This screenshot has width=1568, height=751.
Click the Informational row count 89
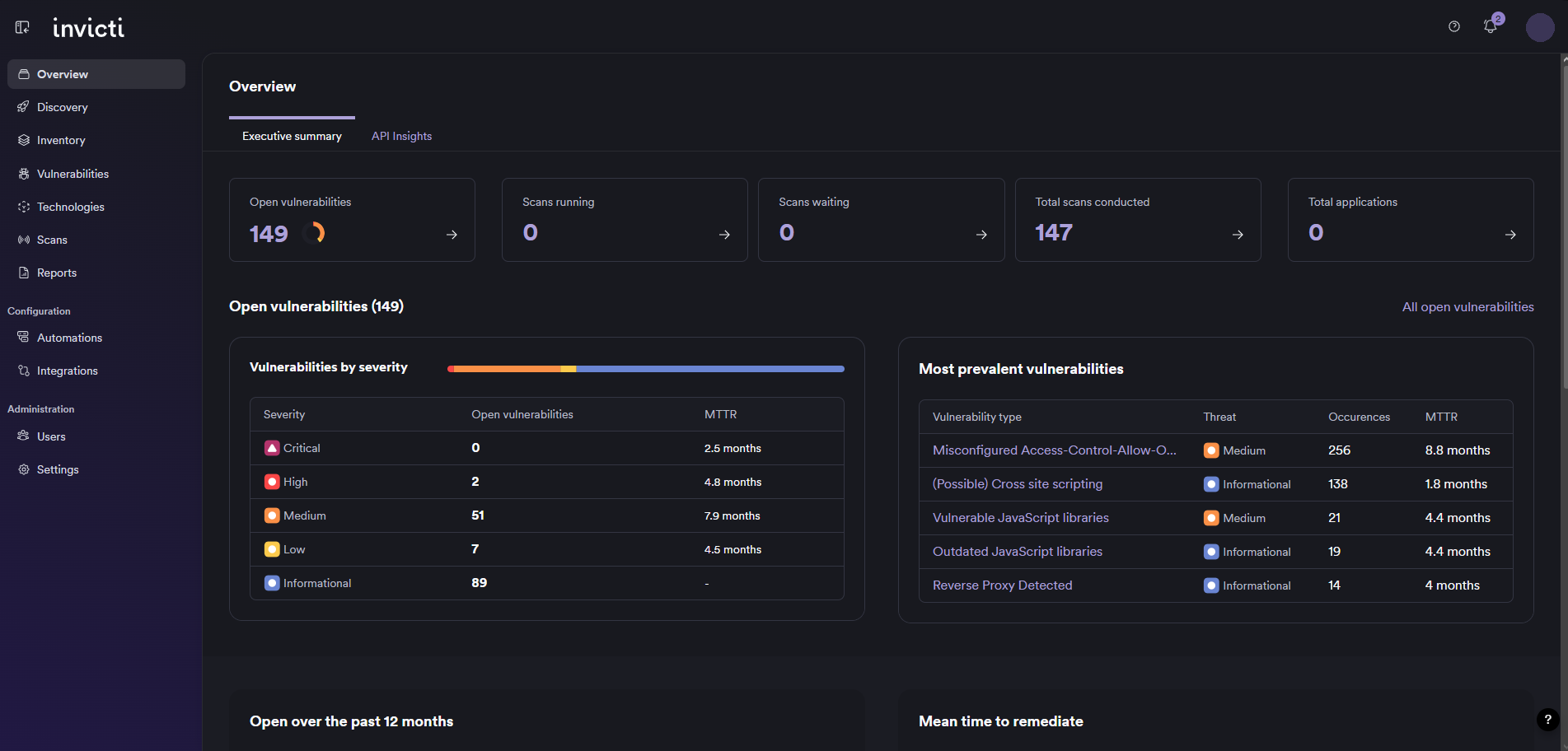(480, 583)
